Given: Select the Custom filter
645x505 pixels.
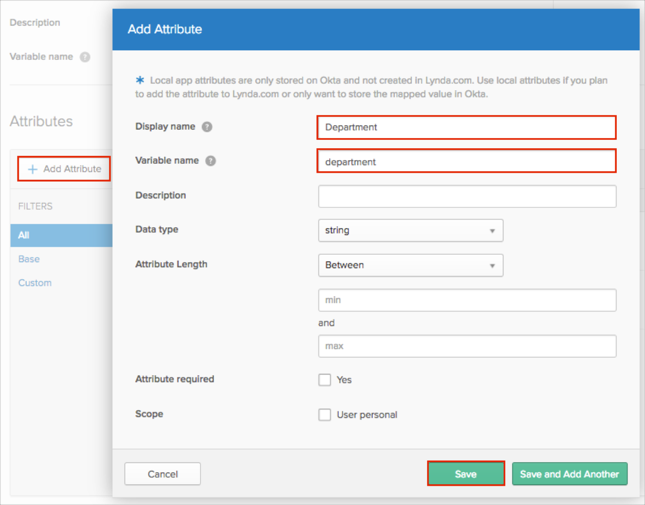Looking at the screenshot, I should 35,283.
